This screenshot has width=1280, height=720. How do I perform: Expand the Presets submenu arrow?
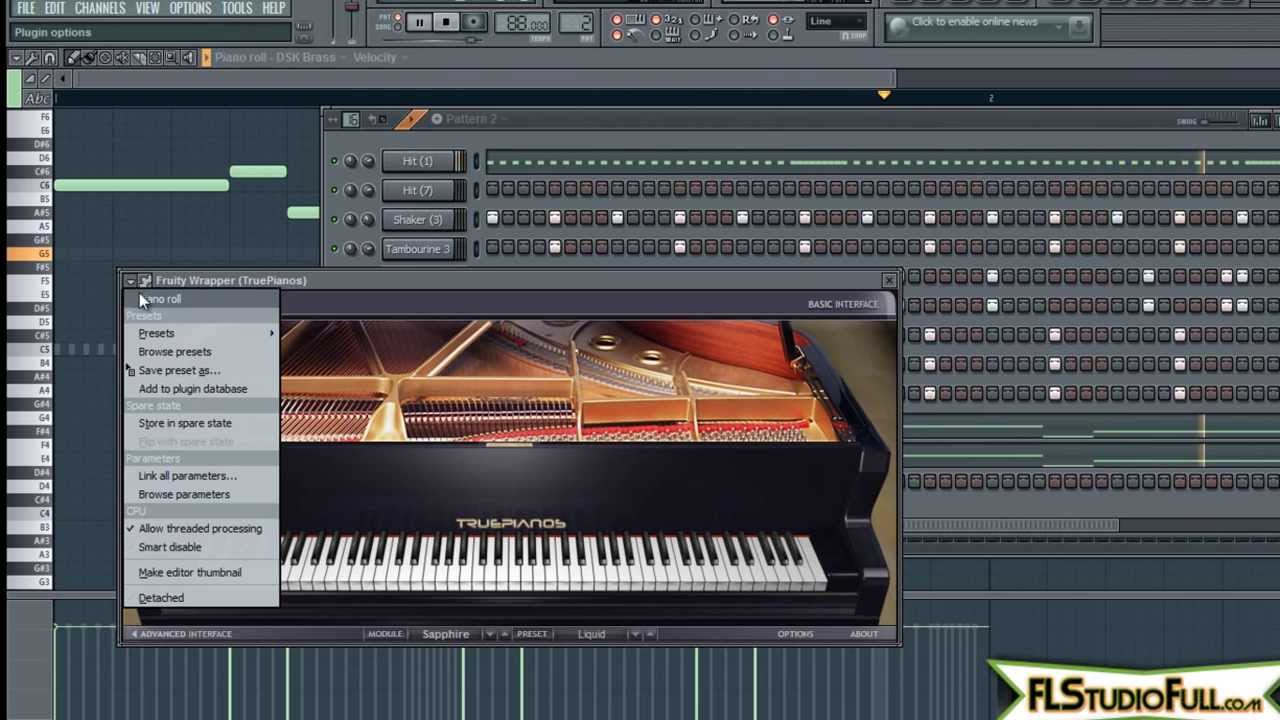point(271,334)
